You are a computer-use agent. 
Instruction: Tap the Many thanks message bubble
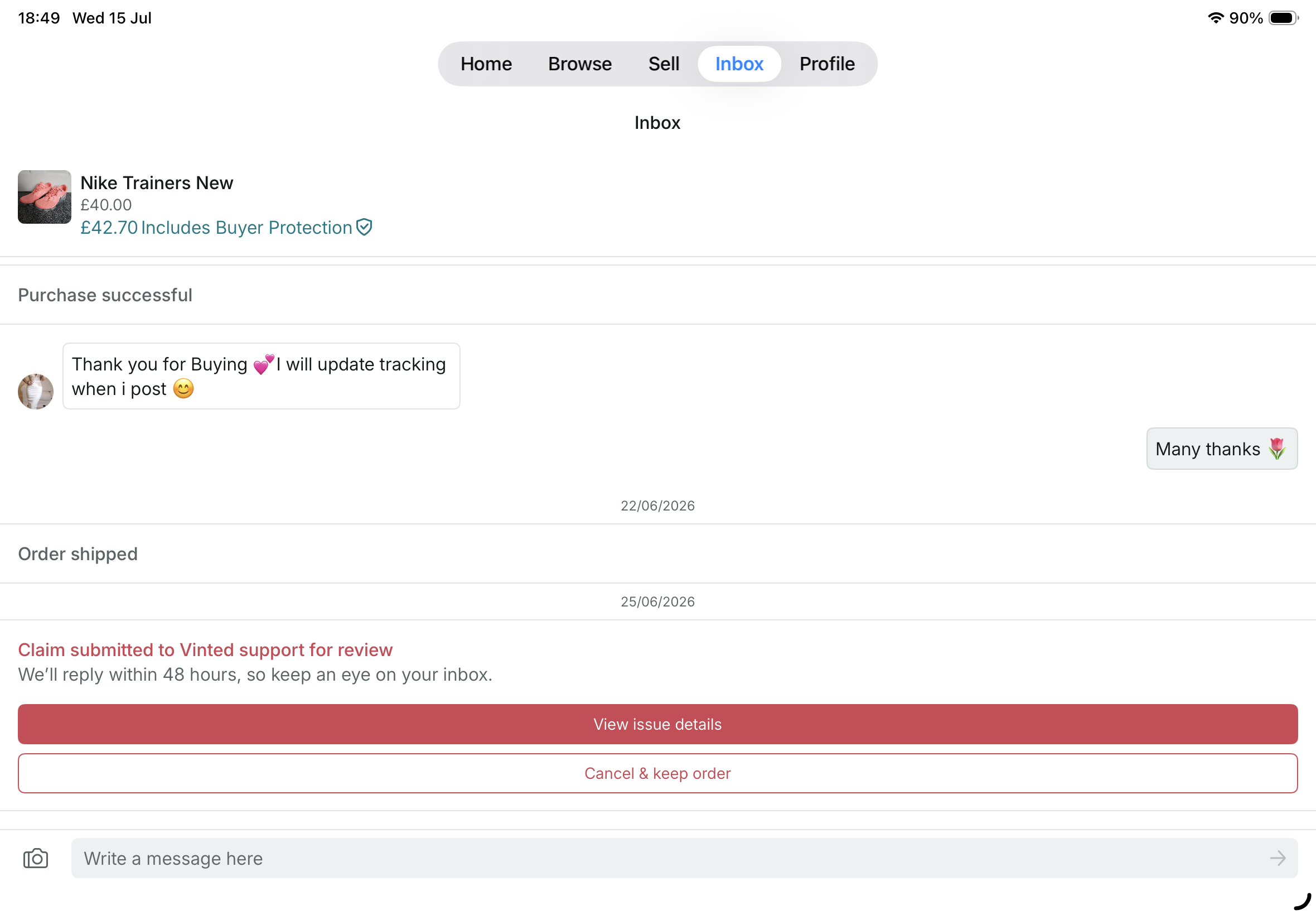1221,449
